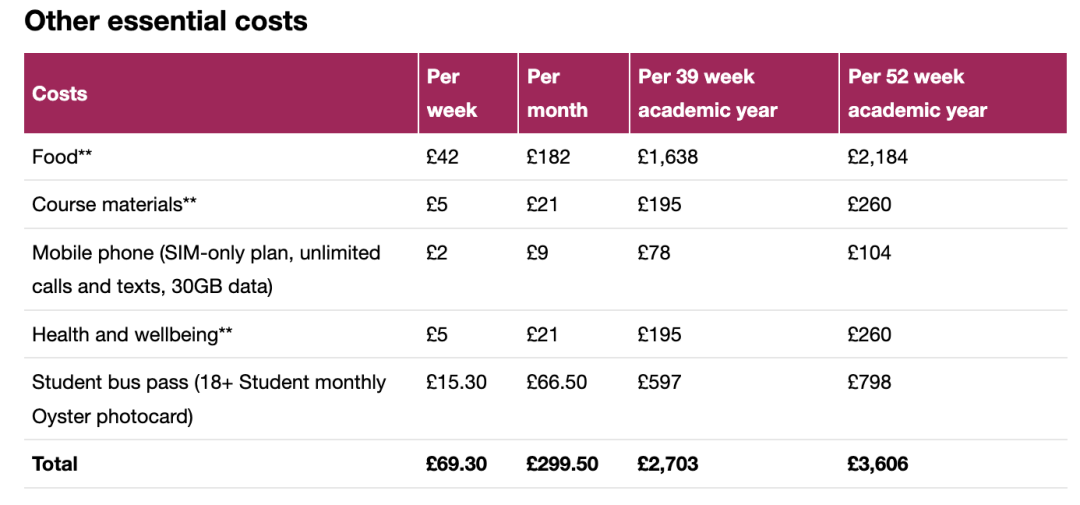Click the £182 food per month cell

(x=548, y=157)
